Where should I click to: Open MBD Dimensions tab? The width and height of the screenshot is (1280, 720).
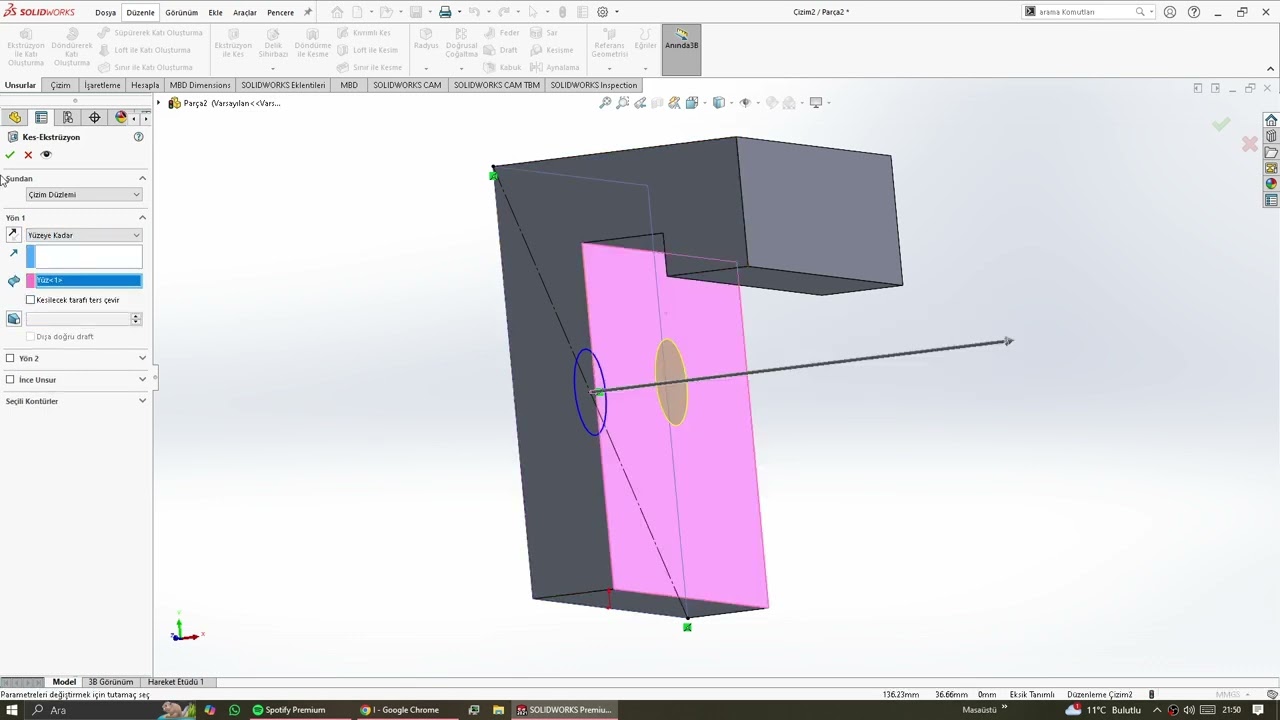[x=200, y=85]
